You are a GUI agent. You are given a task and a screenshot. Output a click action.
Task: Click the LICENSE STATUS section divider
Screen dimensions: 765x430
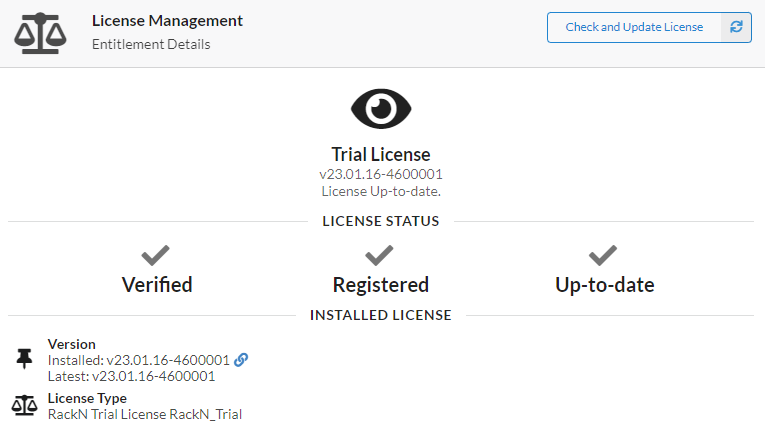pos(381,221)
